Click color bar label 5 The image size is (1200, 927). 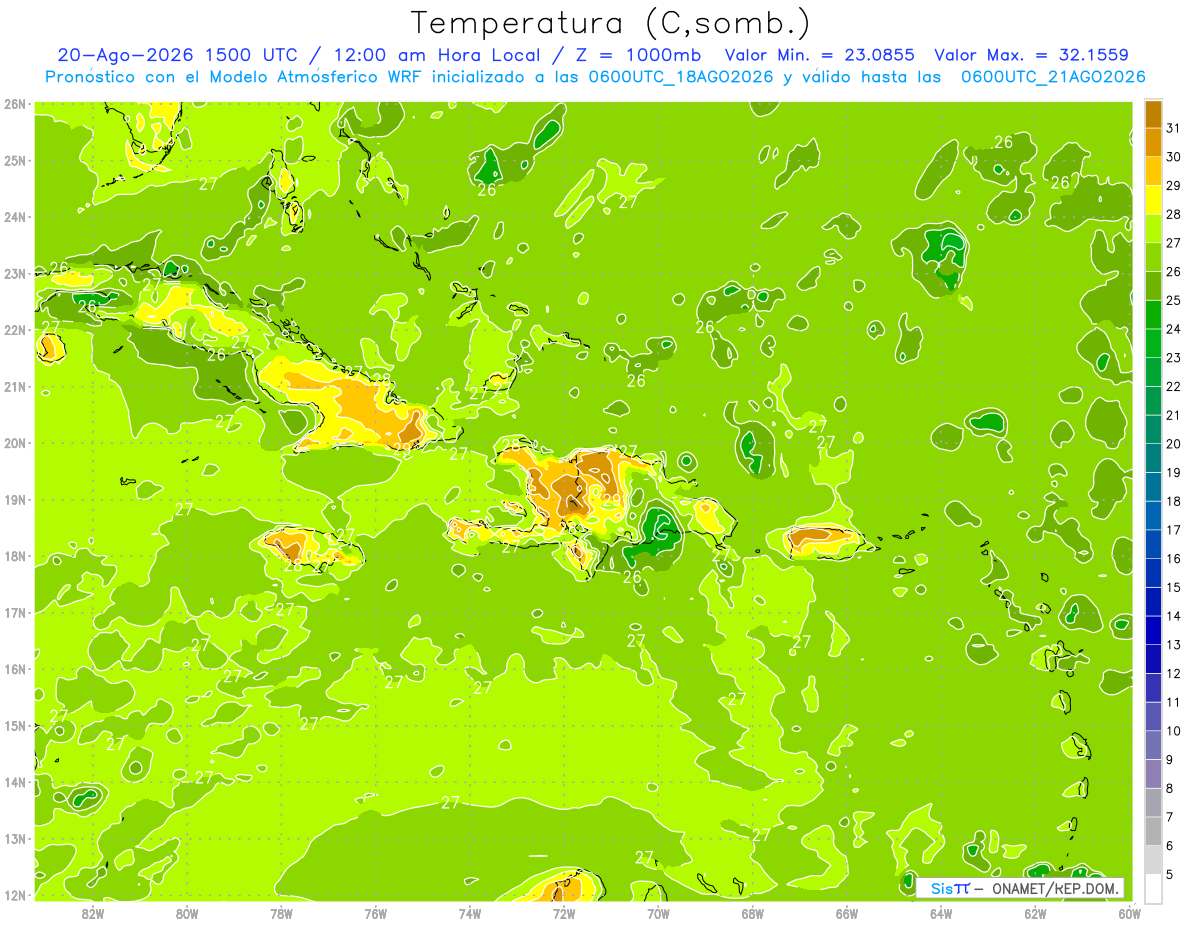point(1170,874)
